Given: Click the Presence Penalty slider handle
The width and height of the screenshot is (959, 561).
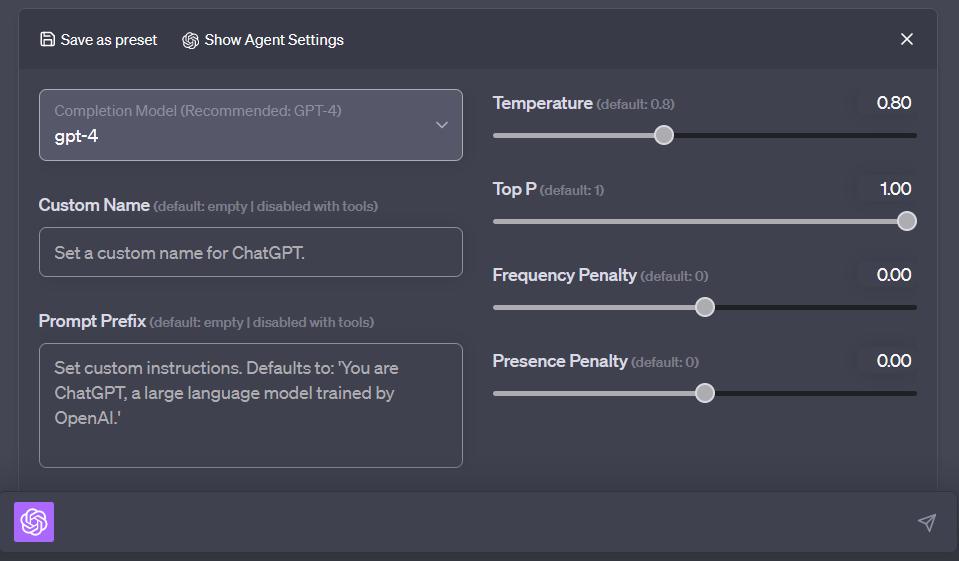Looking at the screenshot, I should pyautogui.click(x=705, y=393).
